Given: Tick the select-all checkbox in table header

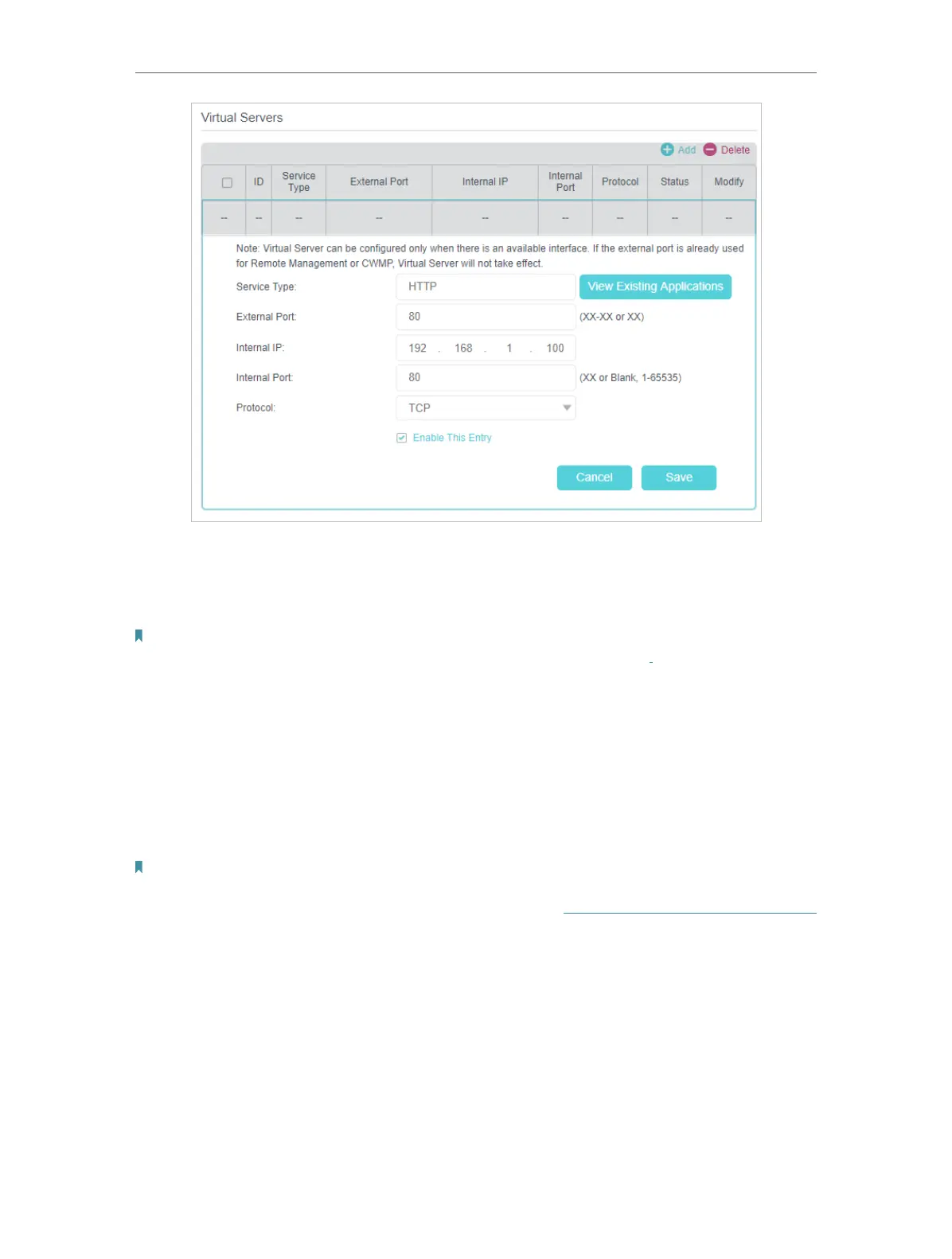Looking at the screenshot, I should click(227, 182).
